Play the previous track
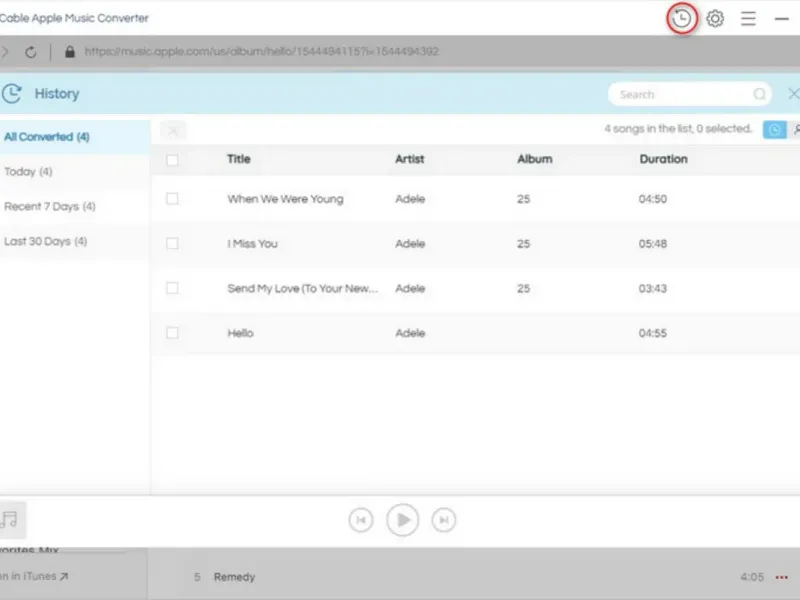Image resolution: width=800 pixels, height=600 pixels. point(361,520)
